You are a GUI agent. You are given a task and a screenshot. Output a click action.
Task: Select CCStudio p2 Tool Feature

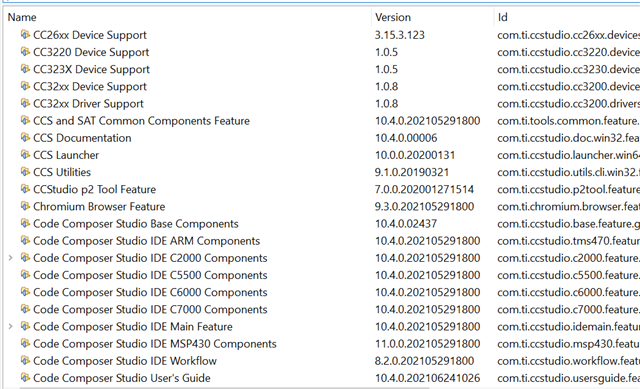coord(94,189)
